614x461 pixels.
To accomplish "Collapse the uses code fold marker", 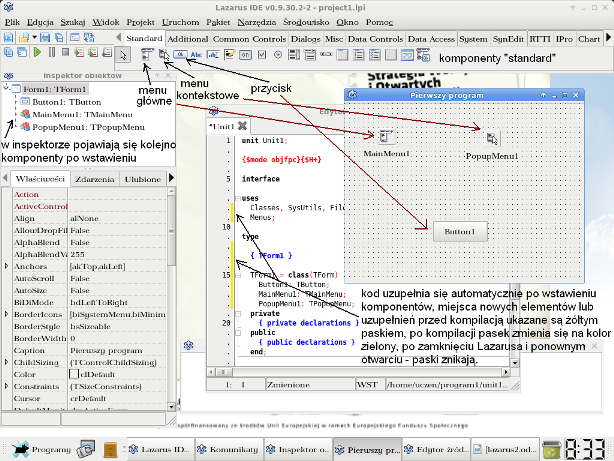I will [238, 198].
